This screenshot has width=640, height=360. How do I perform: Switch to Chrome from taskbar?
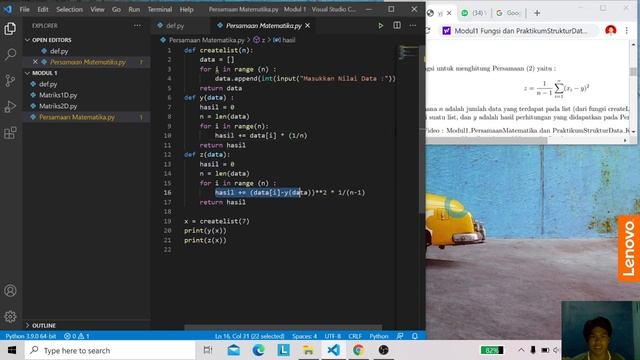tap(358, 350)
